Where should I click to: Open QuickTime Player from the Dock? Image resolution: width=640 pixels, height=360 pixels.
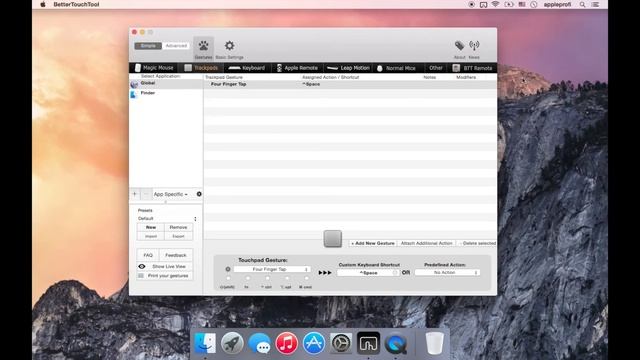click(x=396, y=342)
